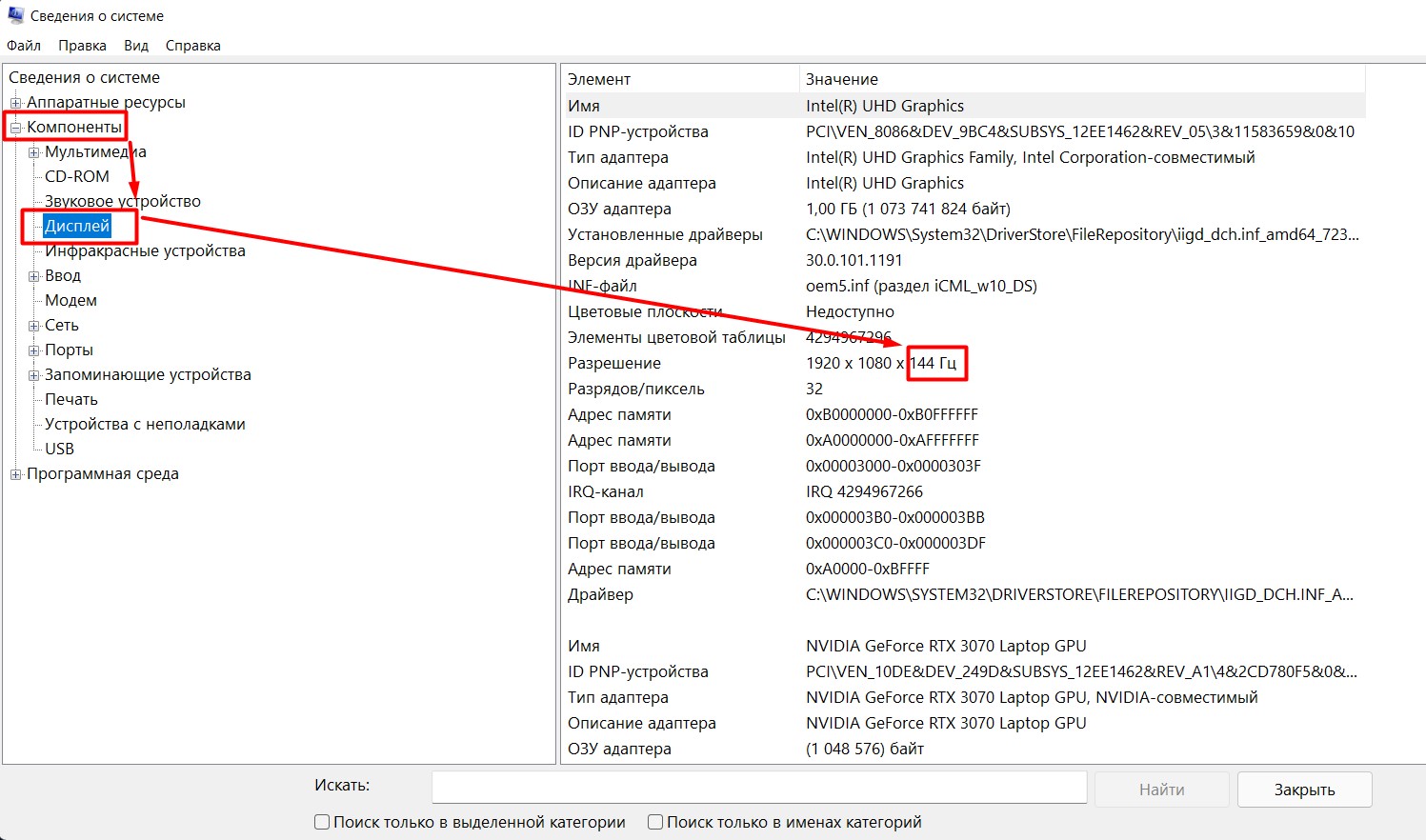Image resolution: width=1426 pixels, height=840 pixels.
Task: Select the Модем tree item
Action: click(x=70, y=300)
